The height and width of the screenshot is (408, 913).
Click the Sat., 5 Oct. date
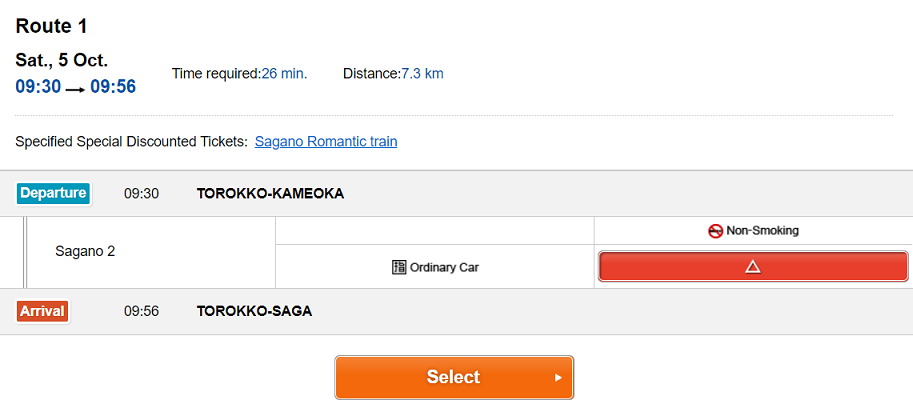click(61, 60)
